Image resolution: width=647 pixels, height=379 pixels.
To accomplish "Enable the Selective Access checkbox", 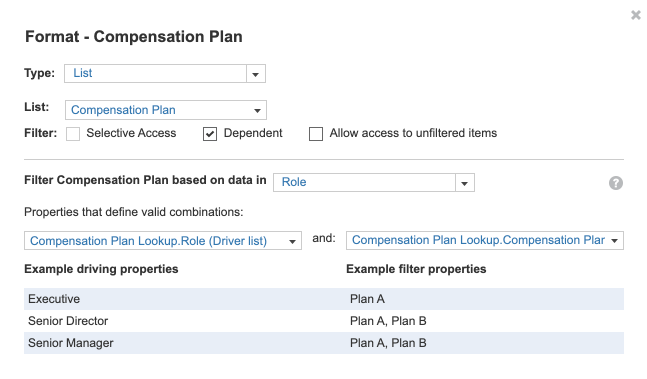I will pyautogui.click(x=73, y=134).
